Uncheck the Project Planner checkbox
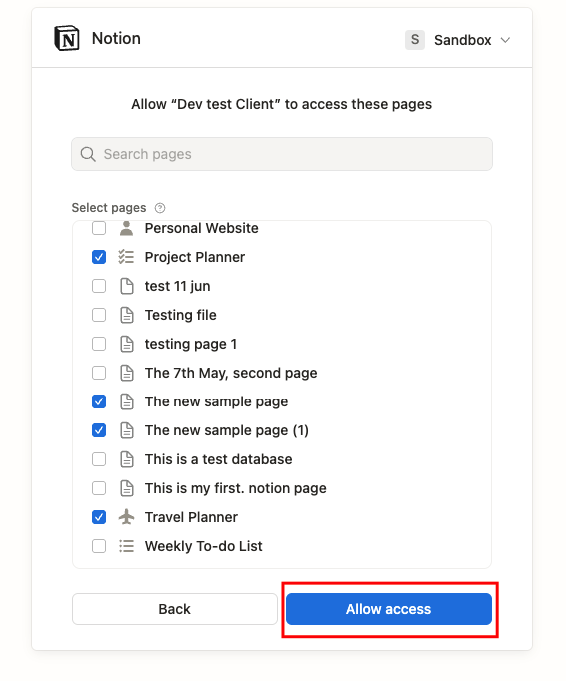Image resolution: width=566 pixels, height=681 pixels. click(99, 257)
